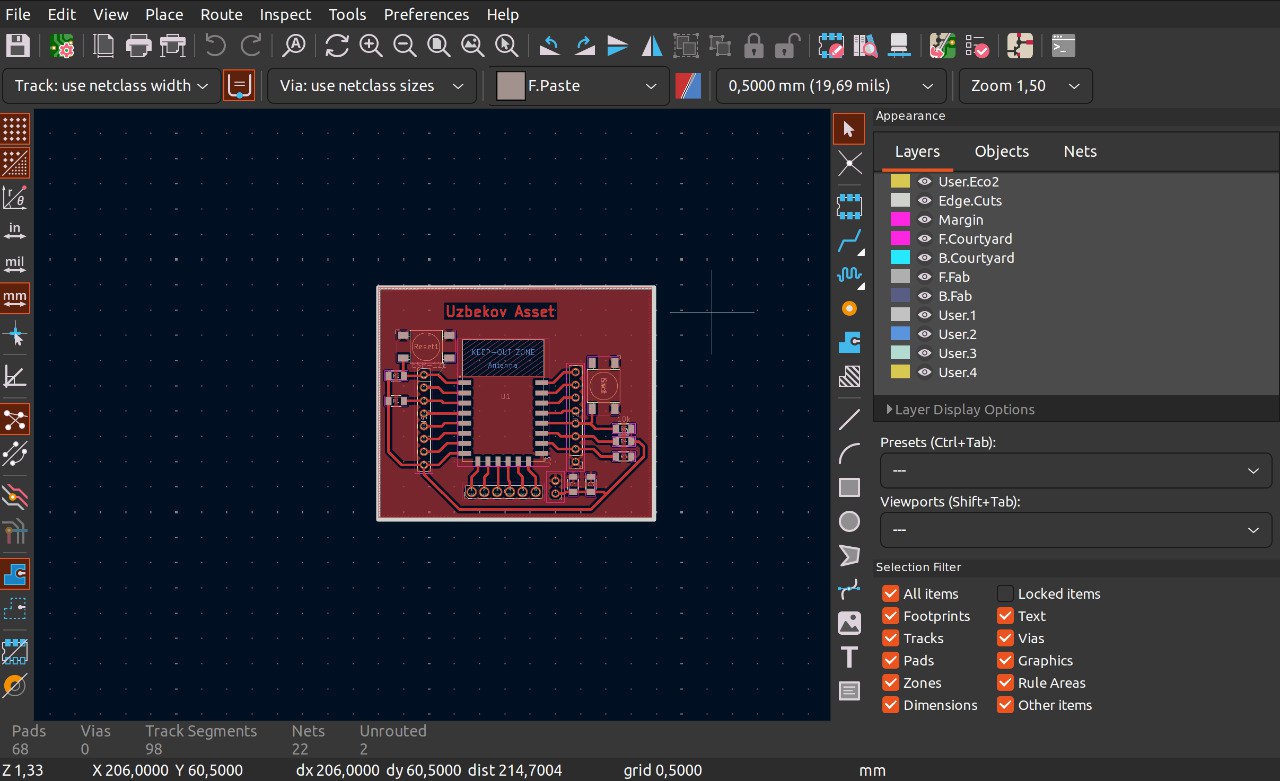Viewport: 1280px width, 781px height.
Task: Enable the Locked items checkbox
Action: click(x=1005, y=594)
